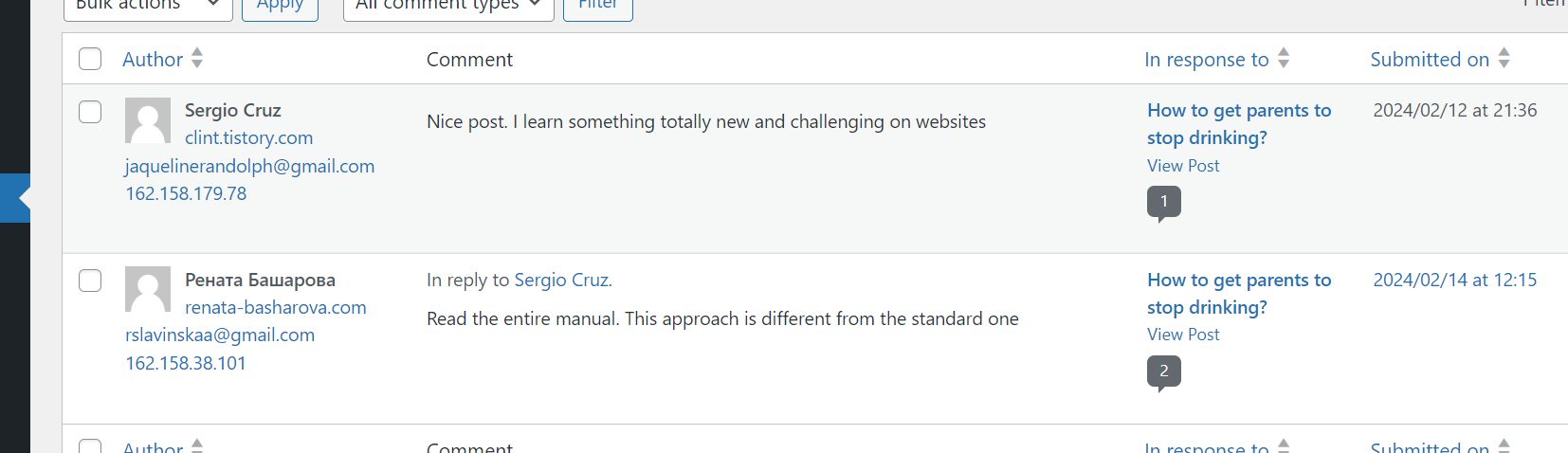This screenshot has width=1568, height=453.
Task: Click the Apply button
Action: pos(280,6)
